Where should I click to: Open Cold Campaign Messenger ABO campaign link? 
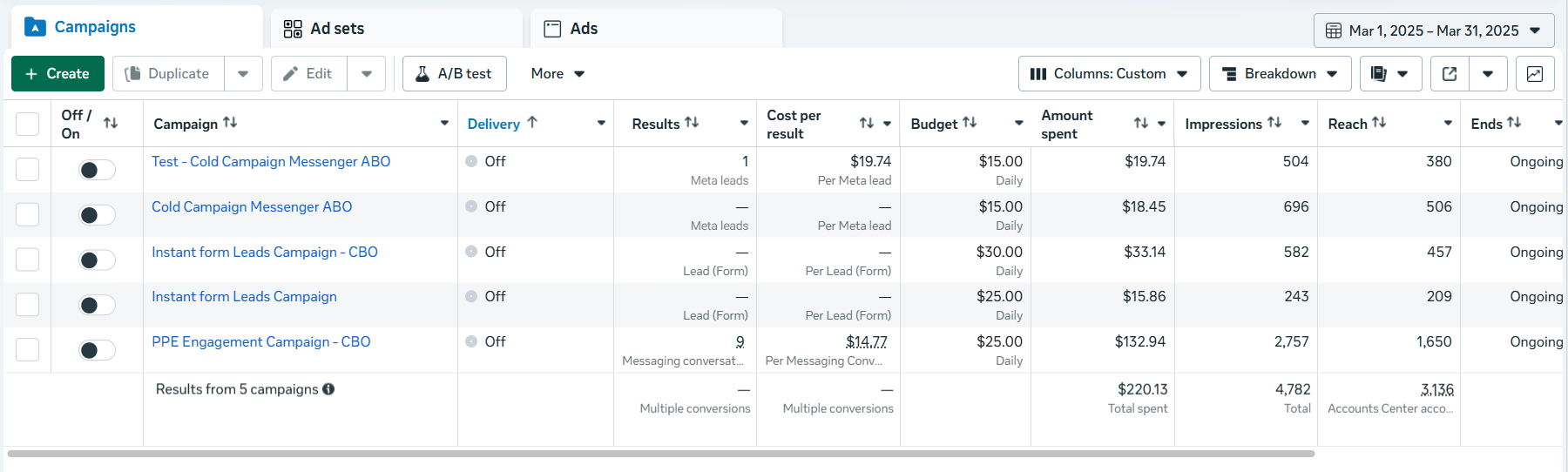pyautogui.click(x=252, y=207)
